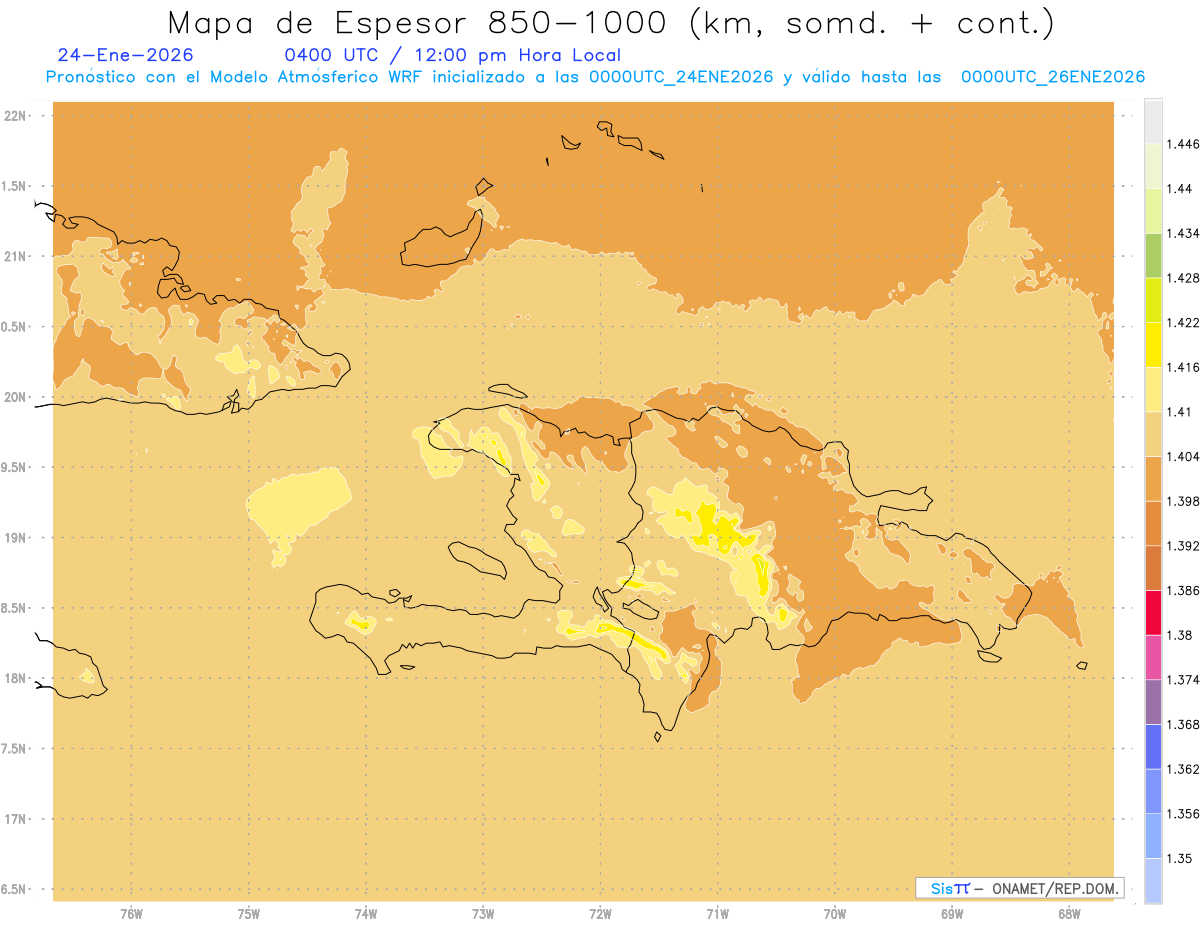The width and height of the screenshot is (1200, 927).
Task: Click the colorbar value '1.35'
Action: pos(1179,858)
